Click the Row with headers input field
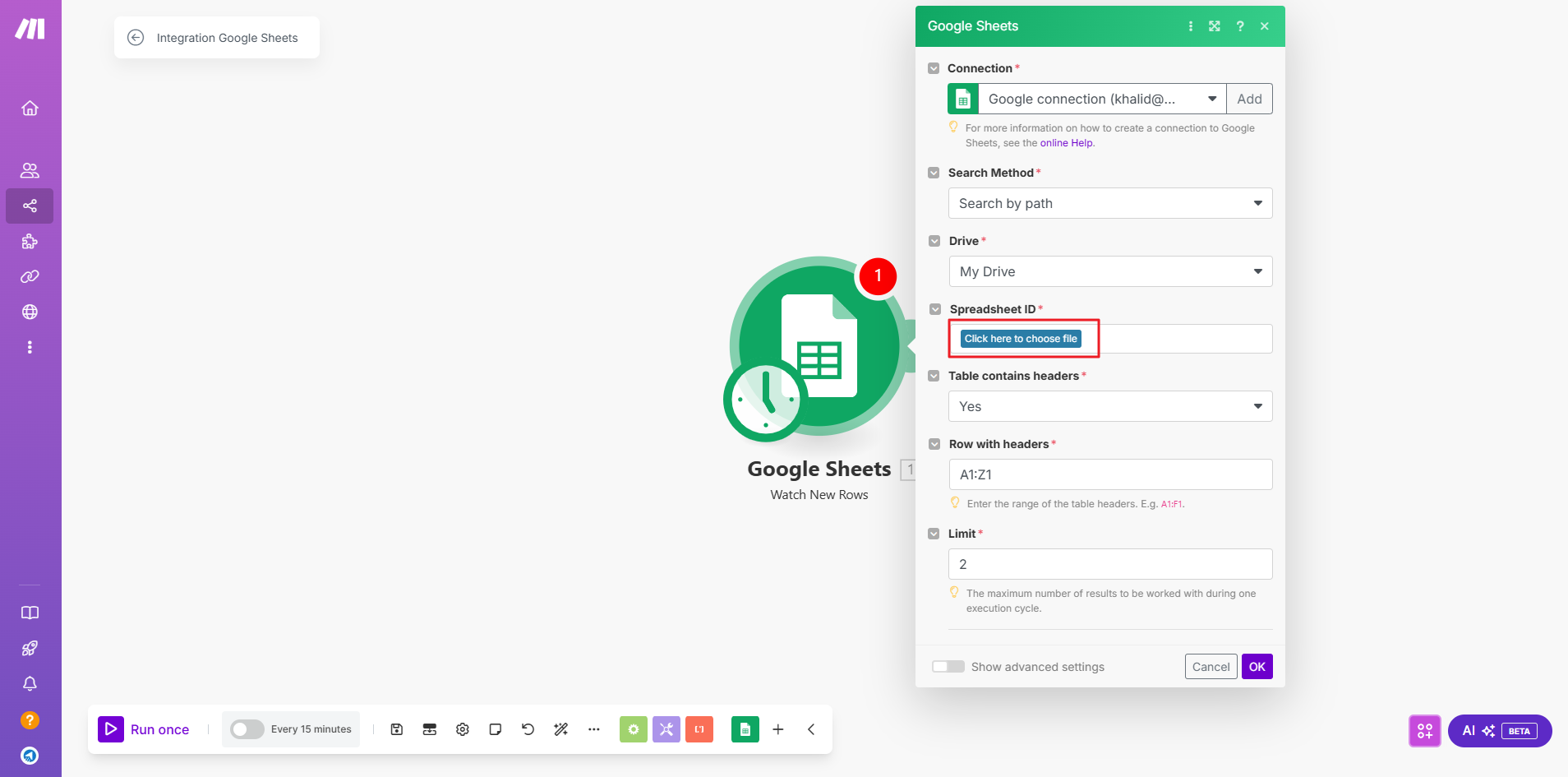 pos(1109,474)
